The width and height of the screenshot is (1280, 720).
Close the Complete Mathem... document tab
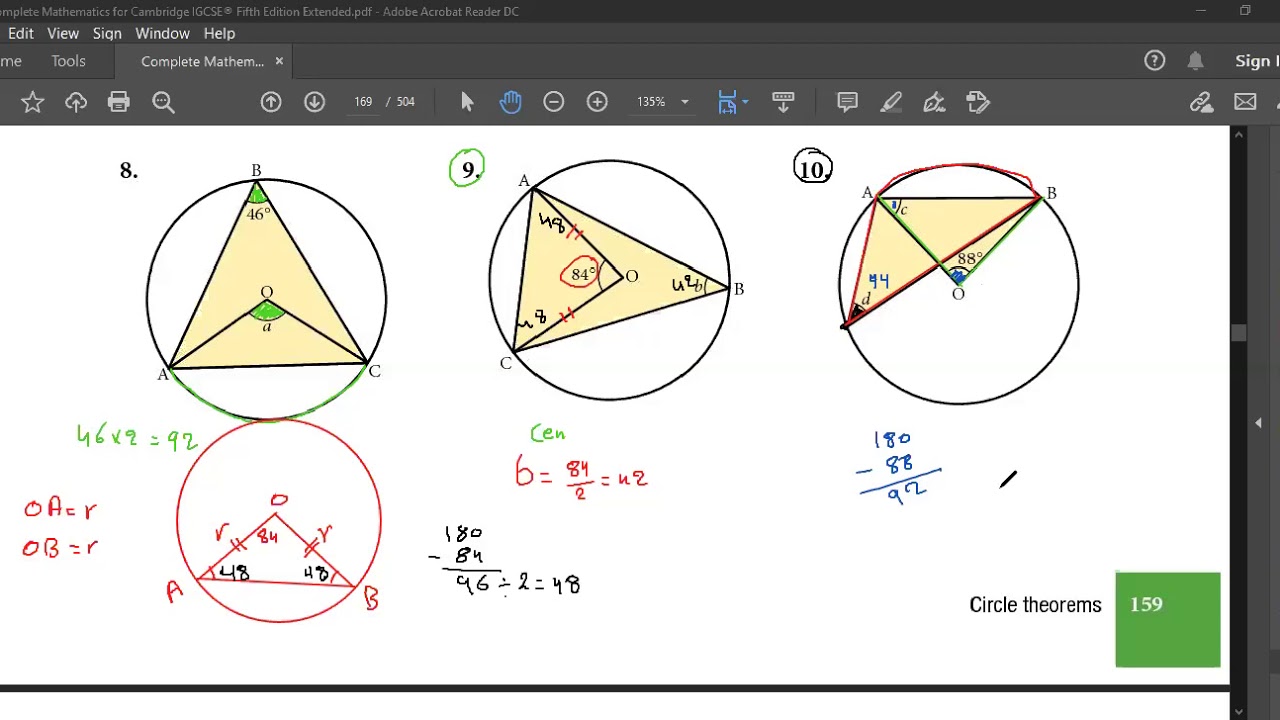279,61
